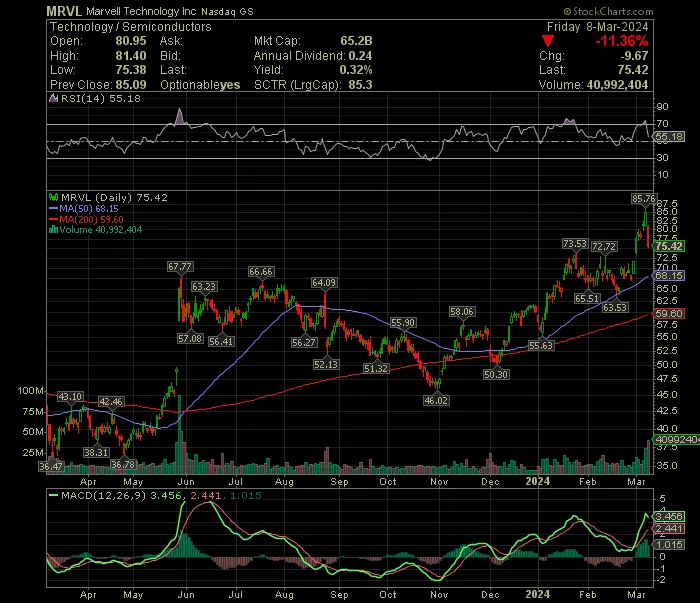
Task: Click the 58.06 price high label
Action: (462, 312)
